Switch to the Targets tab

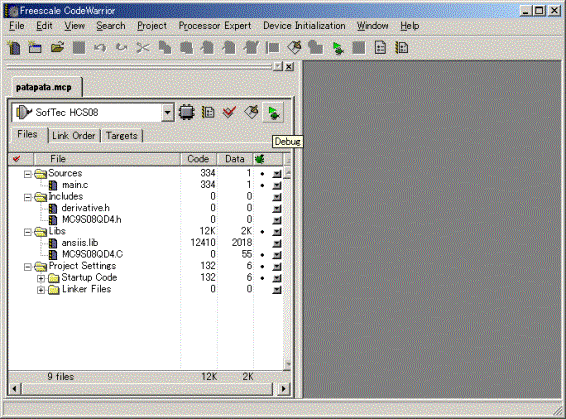(122, 136)
